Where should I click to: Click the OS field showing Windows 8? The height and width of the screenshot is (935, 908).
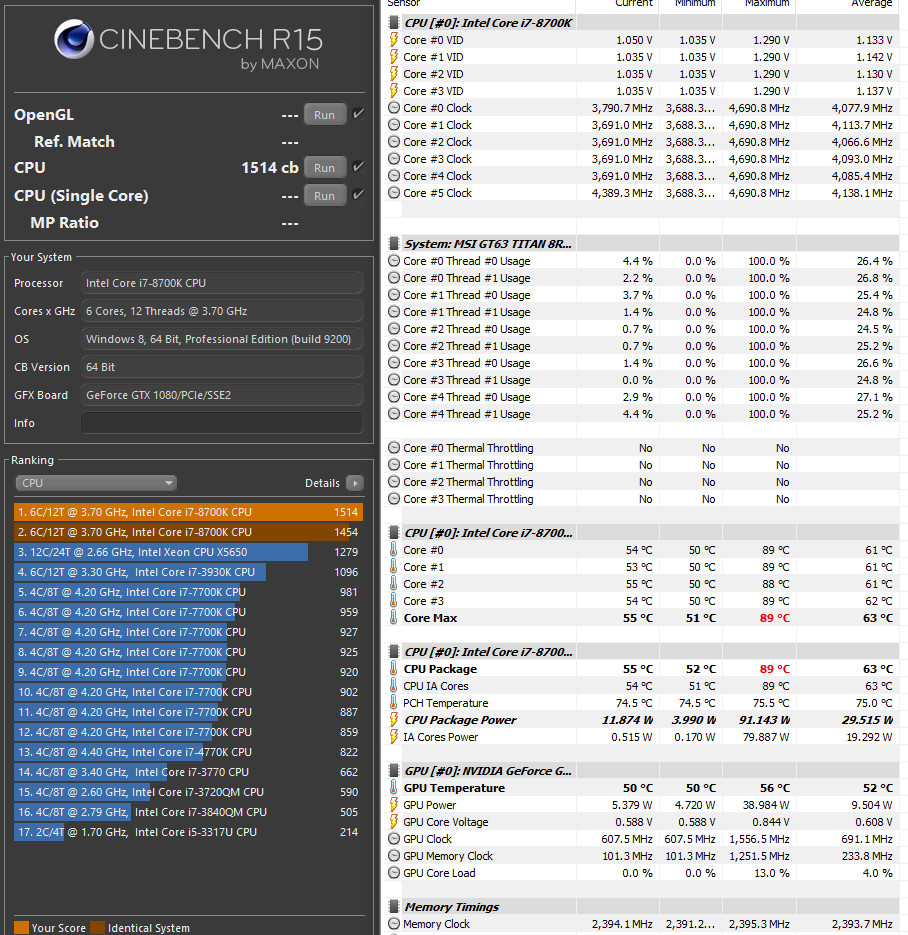(222, 339)
